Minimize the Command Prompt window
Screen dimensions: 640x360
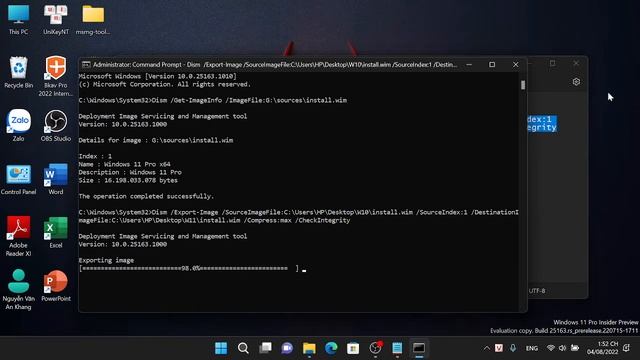(x=469, y=64)
